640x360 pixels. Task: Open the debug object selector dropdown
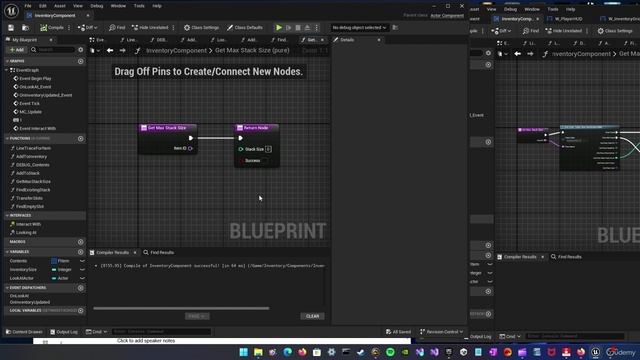[359, 28]
